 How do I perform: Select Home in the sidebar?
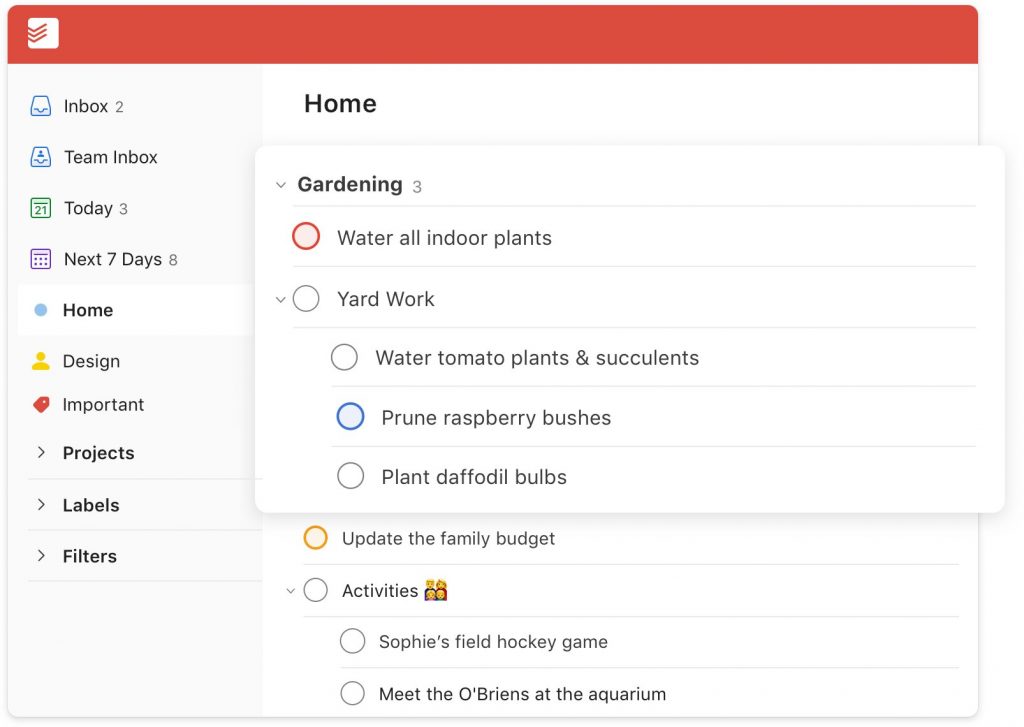point(87,310)
